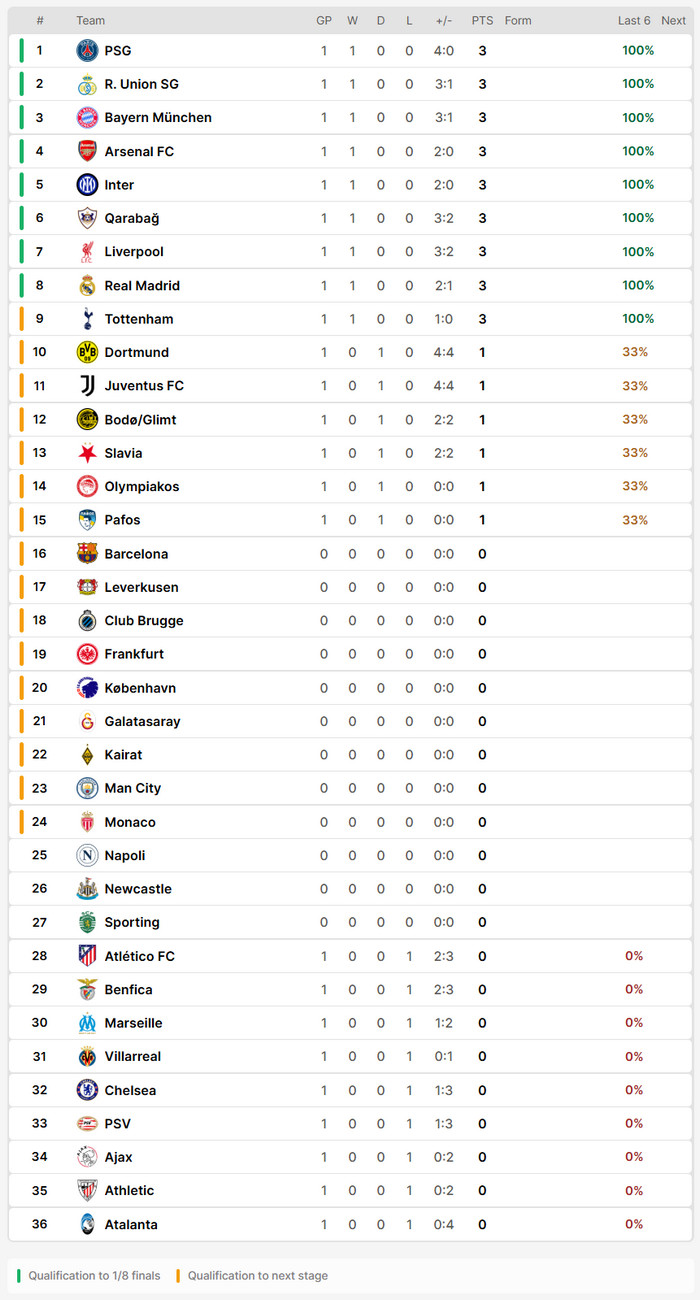
Task: Sort table by PTS column header
Action: [x=482, y=21]
